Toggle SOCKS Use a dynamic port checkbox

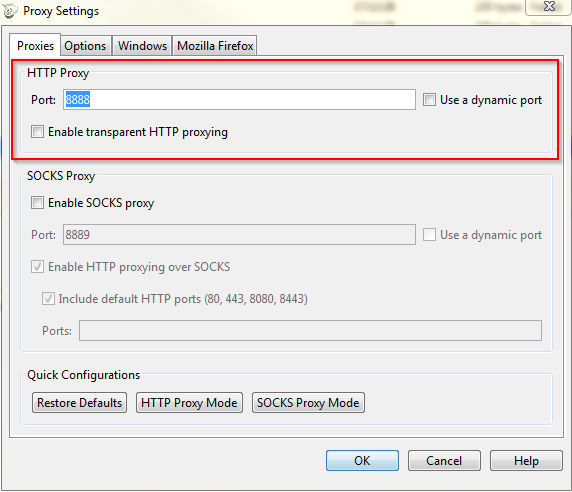point(429,235)
